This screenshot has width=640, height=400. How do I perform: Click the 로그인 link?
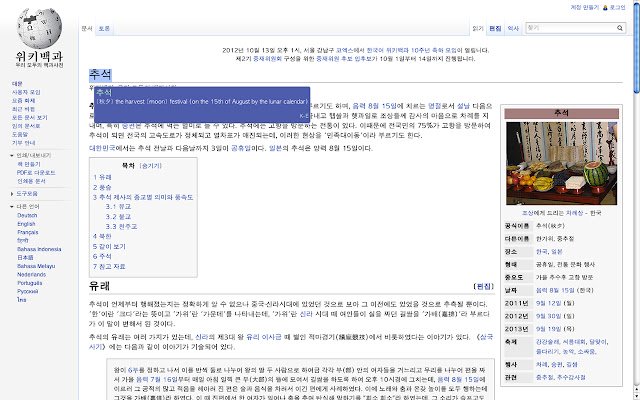pos(618,7)
